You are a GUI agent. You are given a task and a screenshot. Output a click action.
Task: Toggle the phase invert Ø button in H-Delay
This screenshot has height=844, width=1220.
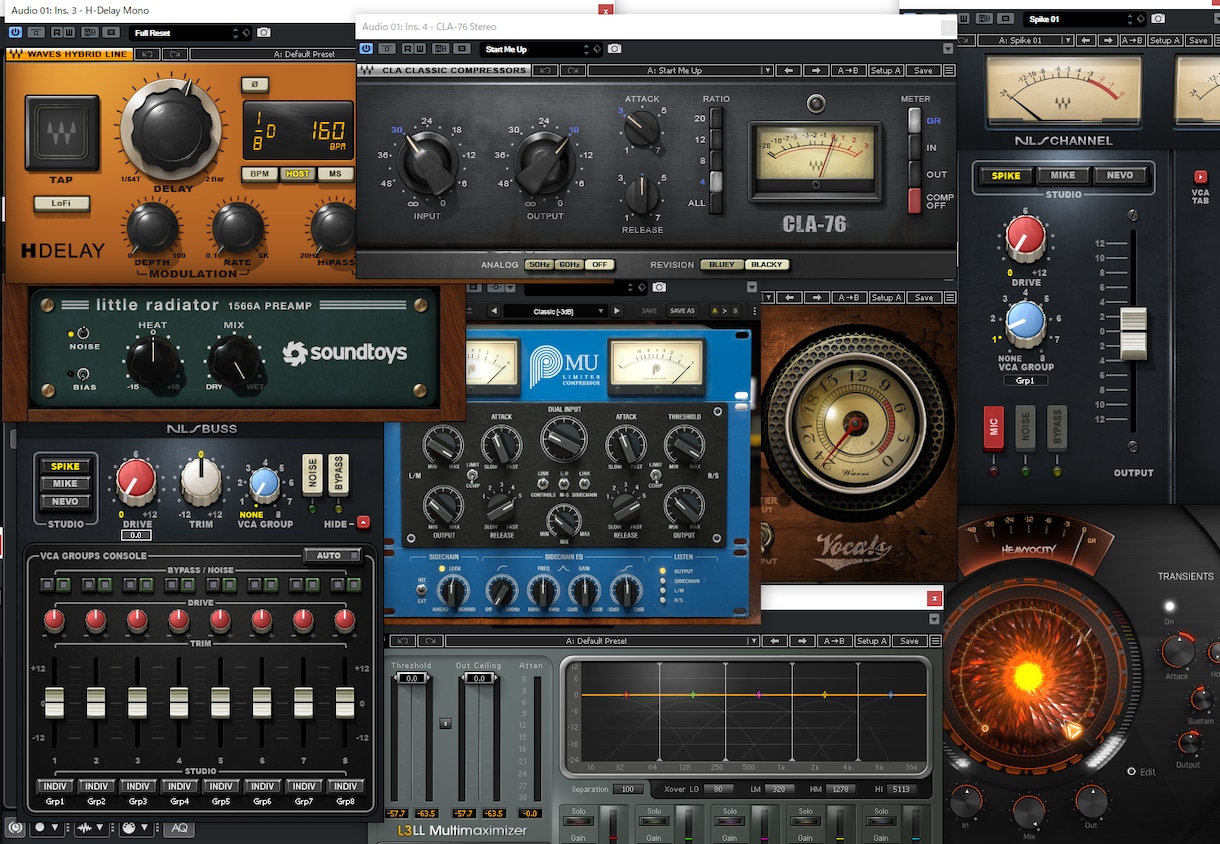click(254, 84)
